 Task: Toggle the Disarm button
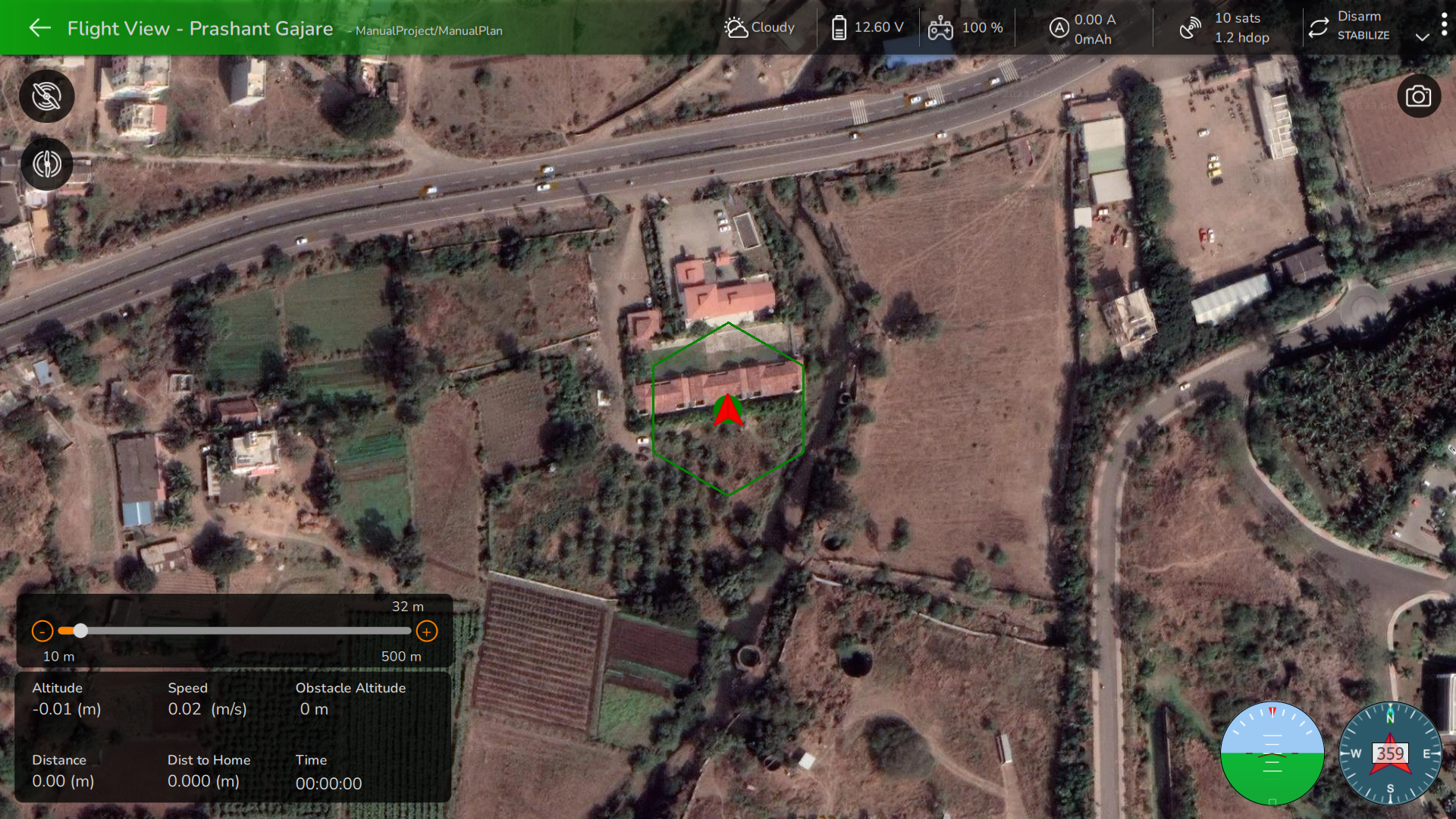click(1359, 17)
